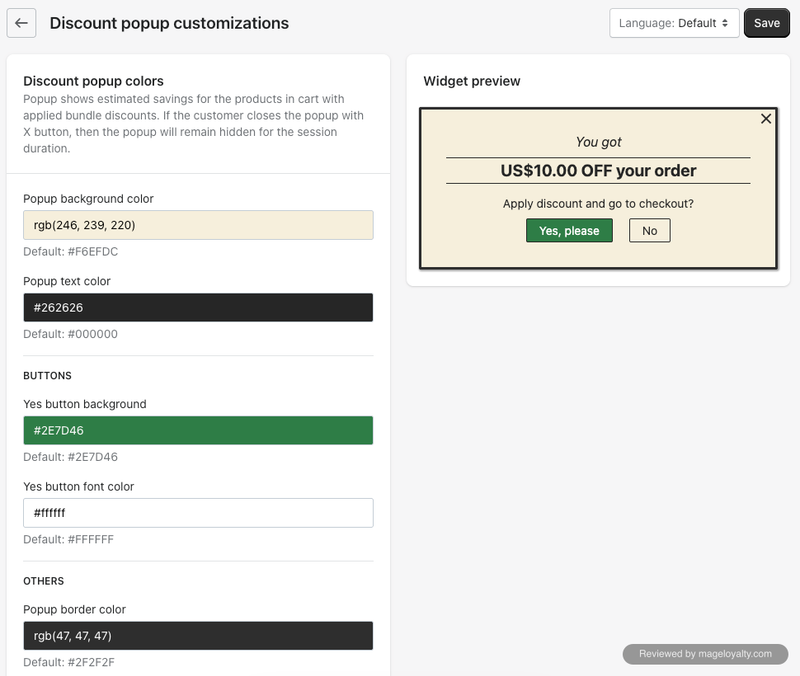Select 'Apply discount and go to checkout?' text
The height and width of the screenshot is (676, 800).
598,204
